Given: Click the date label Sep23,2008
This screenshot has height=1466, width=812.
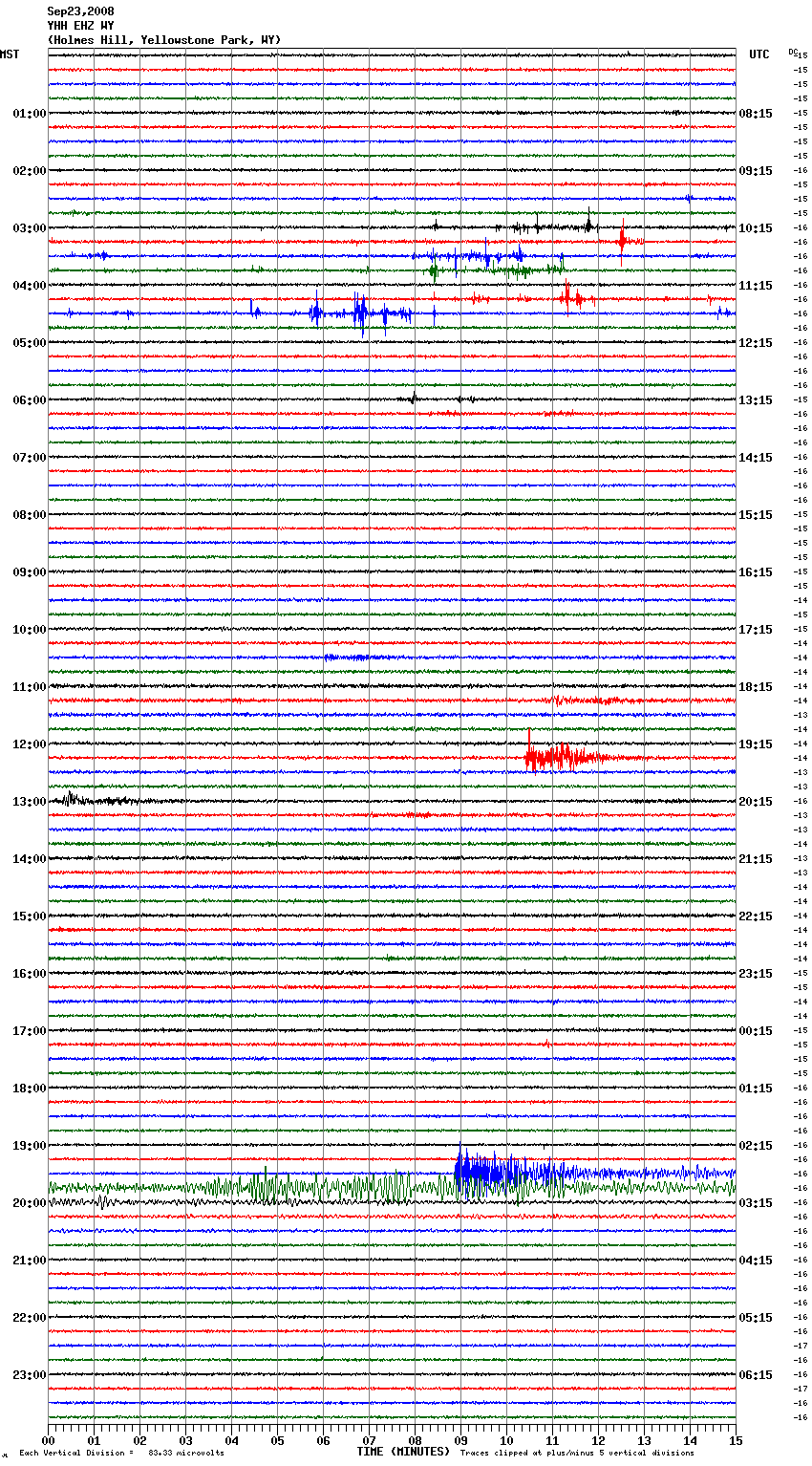Looking at the screenshot, I should (81, 11).
